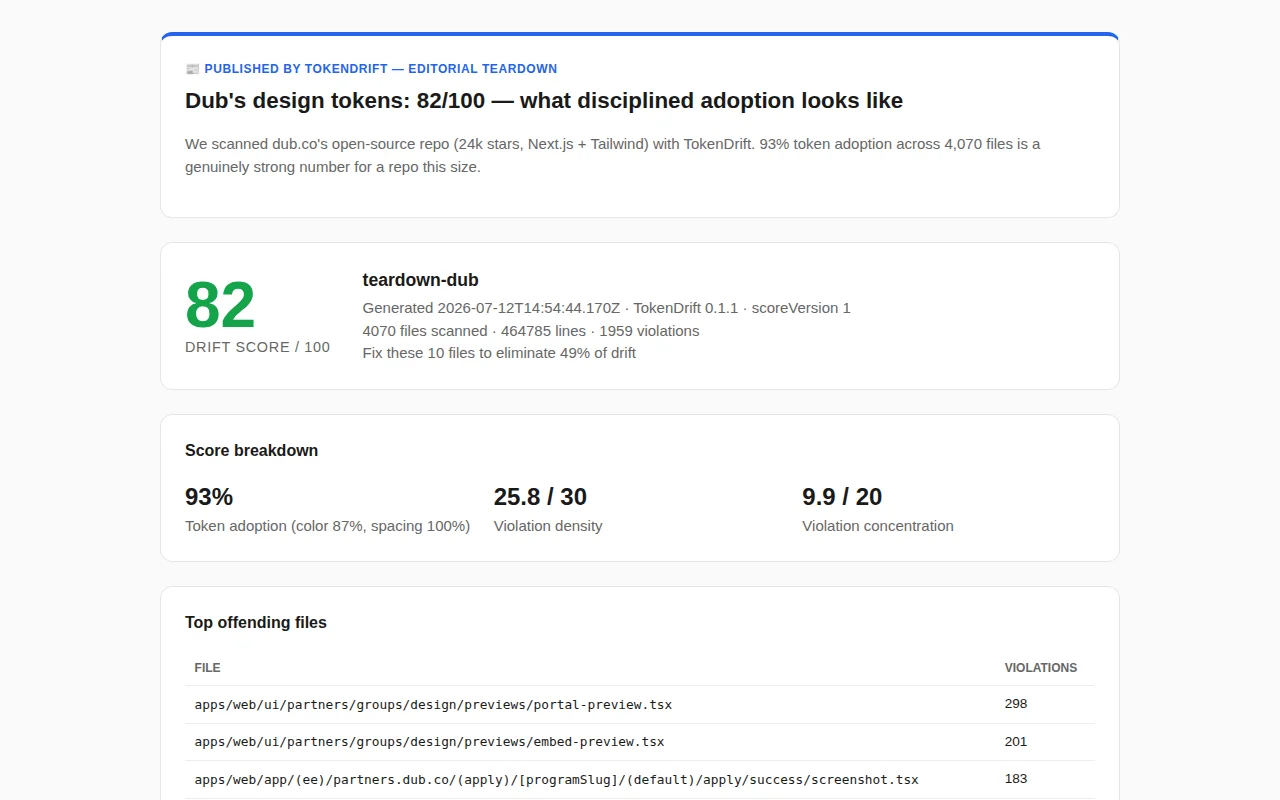Click the 'Top offending files' heading
1280x800 pixels.
[256, 623]
